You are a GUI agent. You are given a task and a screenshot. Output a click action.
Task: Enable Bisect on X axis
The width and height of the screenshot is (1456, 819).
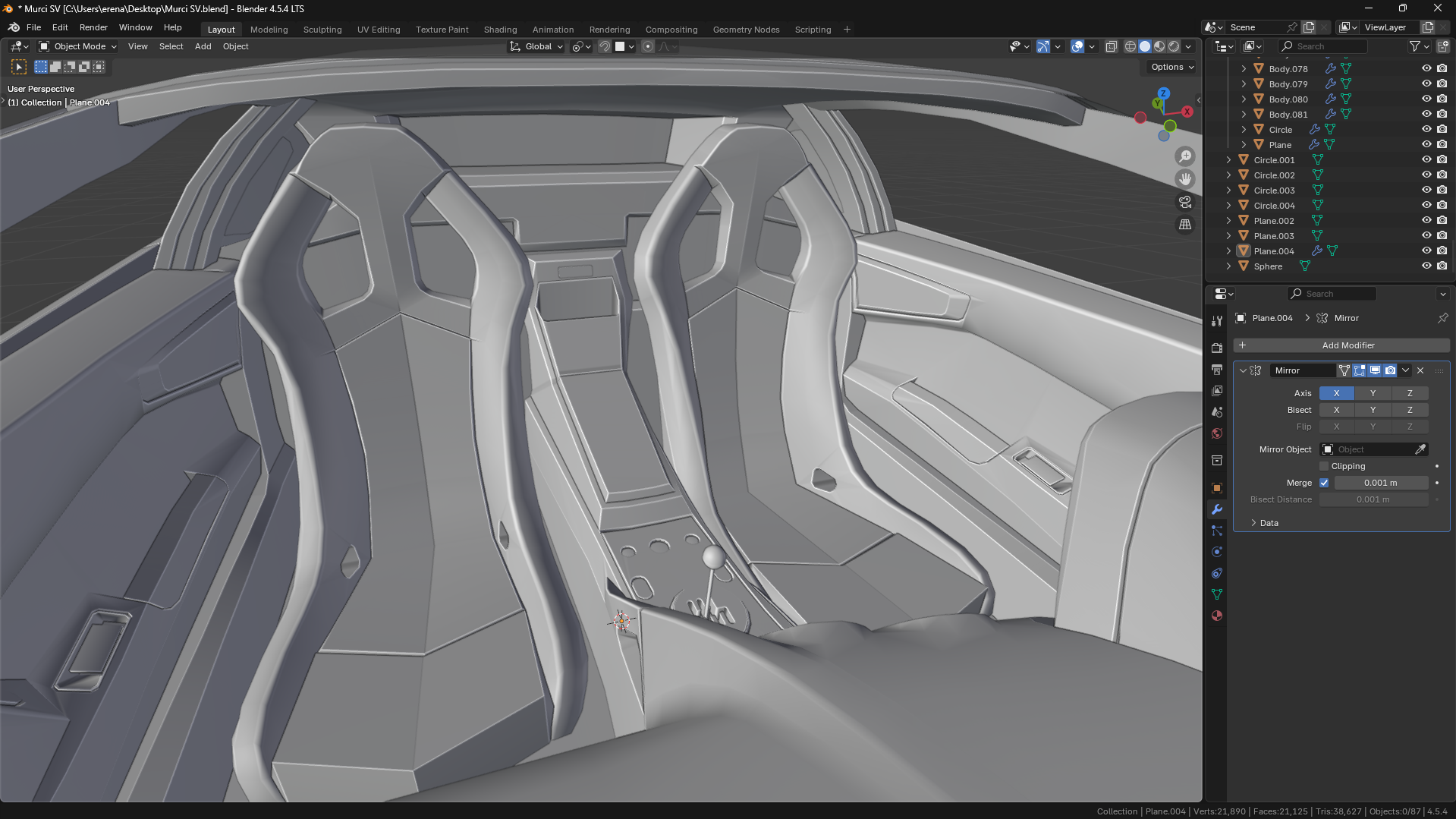1336,410
